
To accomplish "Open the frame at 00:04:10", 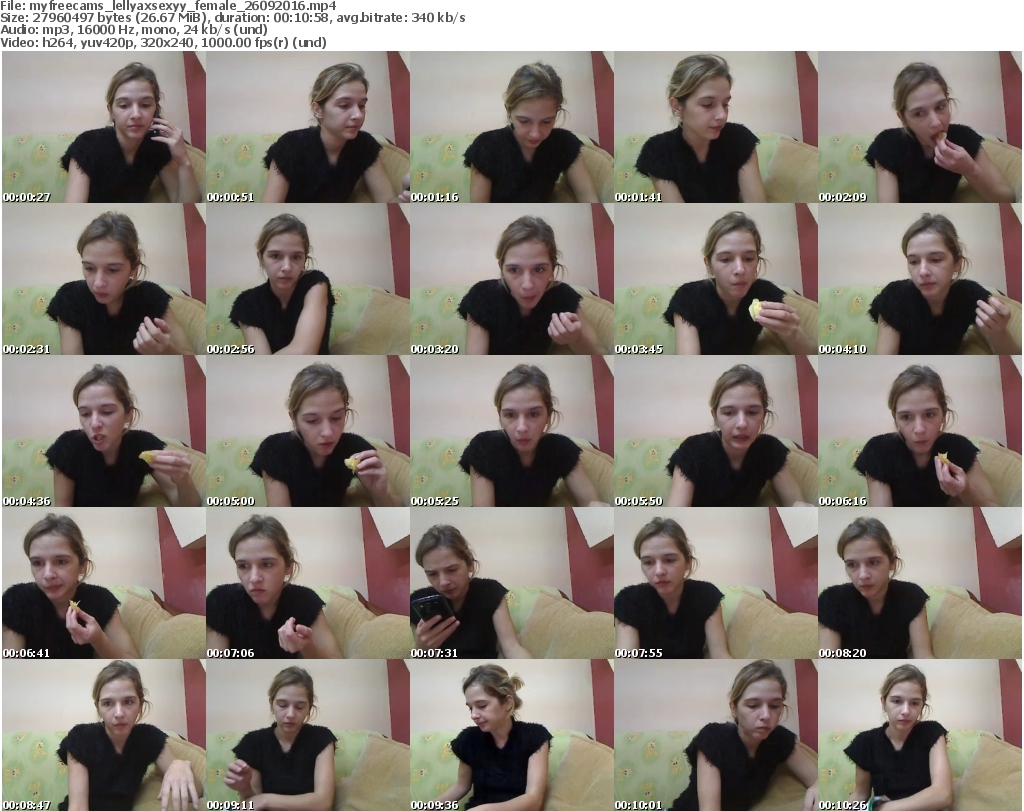I will (x=920, y=279).
